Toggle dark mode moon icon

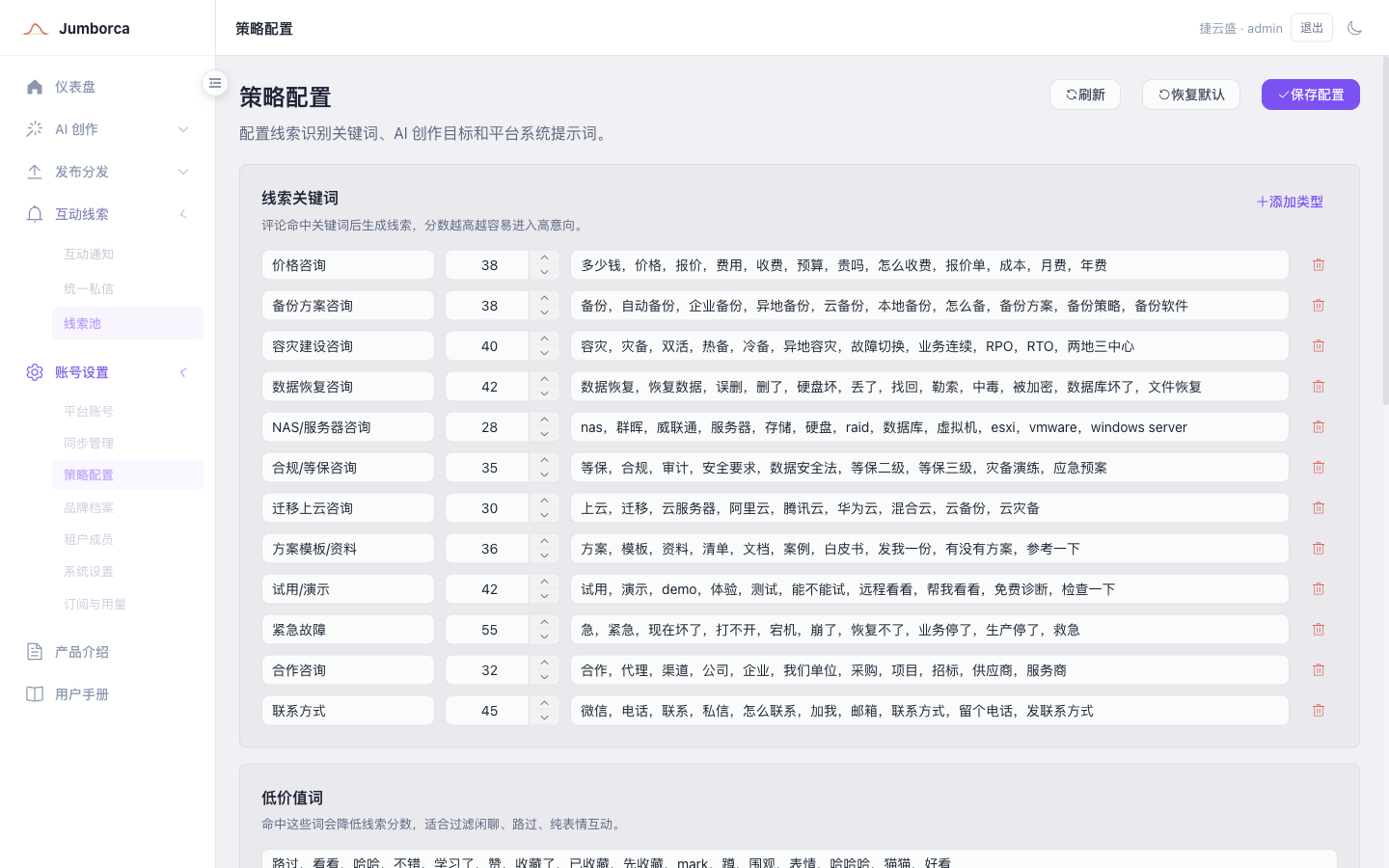pos(1354,28)
